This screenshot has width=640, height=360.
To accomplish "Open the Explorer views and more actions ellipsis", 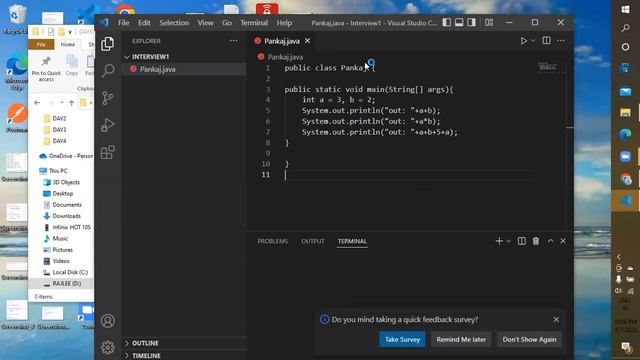I will [x=233, y=41].
